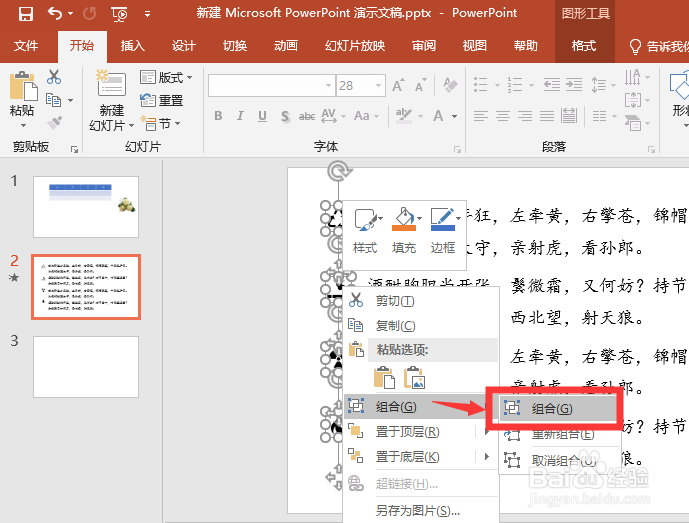
Task: Click the increase indent icon
Action: tap(573, 84)
